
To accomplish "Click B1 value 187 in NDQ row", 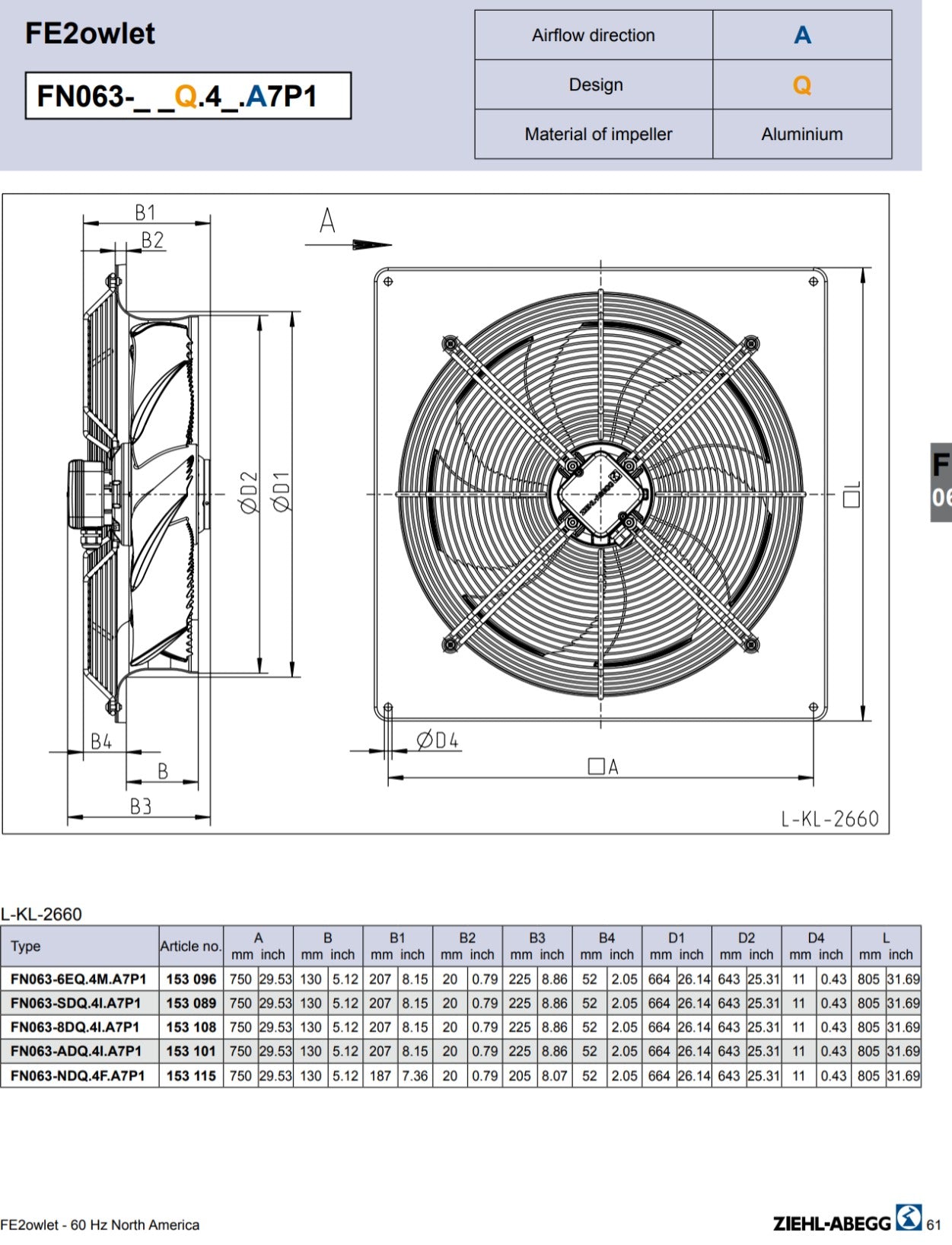I will pyautogui.click(x=380, y=1076).
